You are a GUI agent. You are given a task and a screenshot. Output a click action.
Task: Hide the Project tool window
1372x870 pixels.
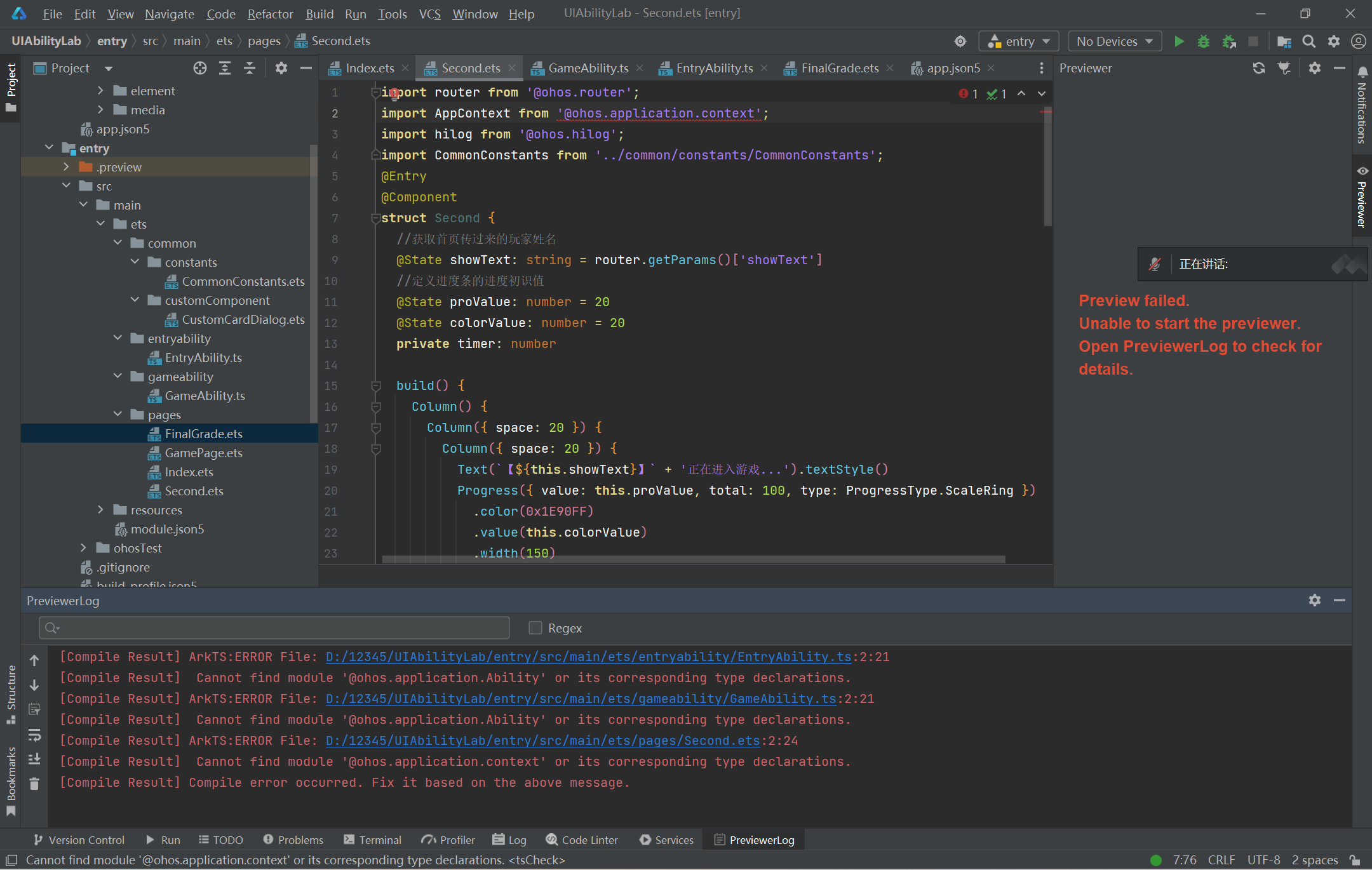pyautogui.click(x=306, y=68)
